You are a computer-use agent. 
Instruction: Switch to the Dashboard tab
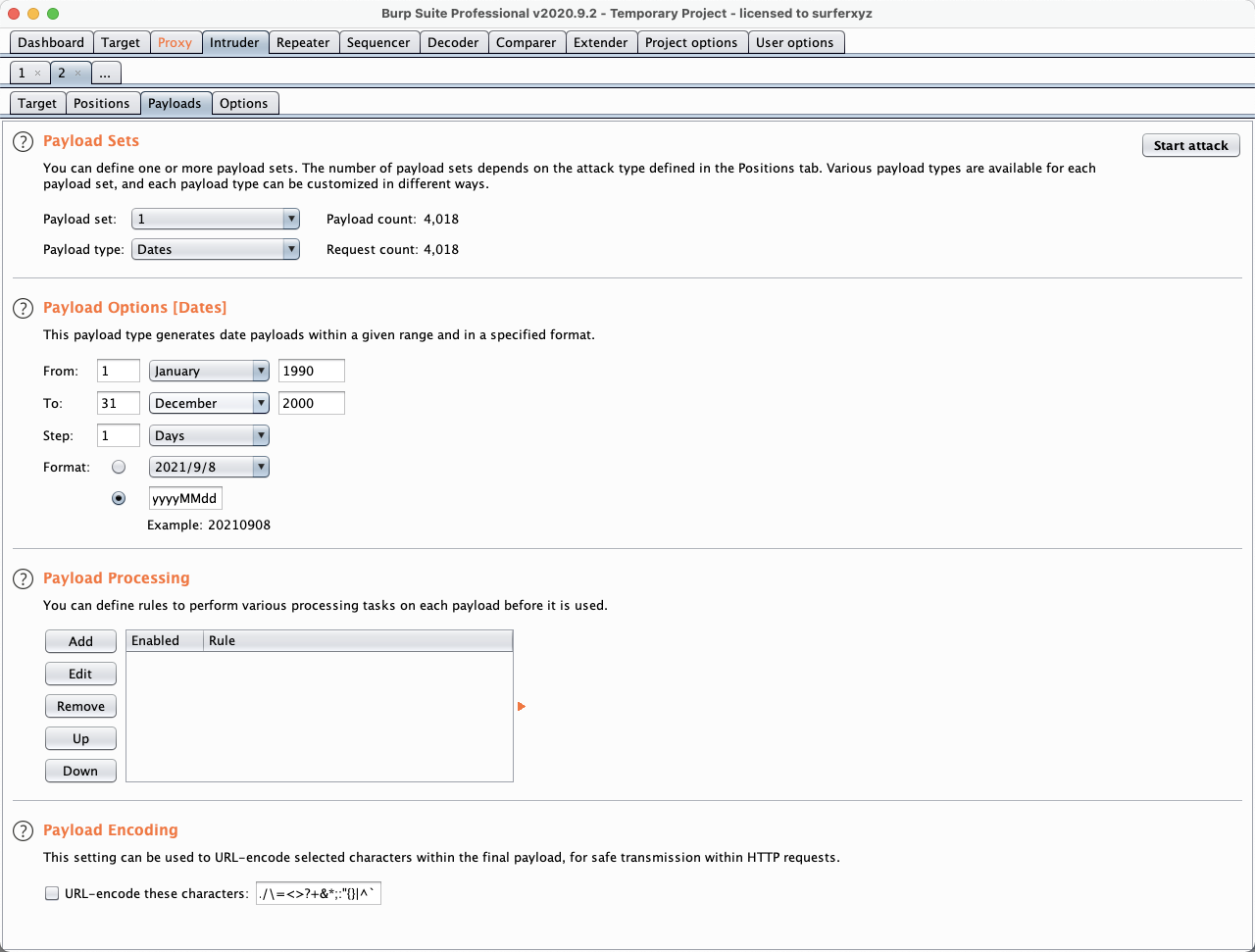click(51, 42)
